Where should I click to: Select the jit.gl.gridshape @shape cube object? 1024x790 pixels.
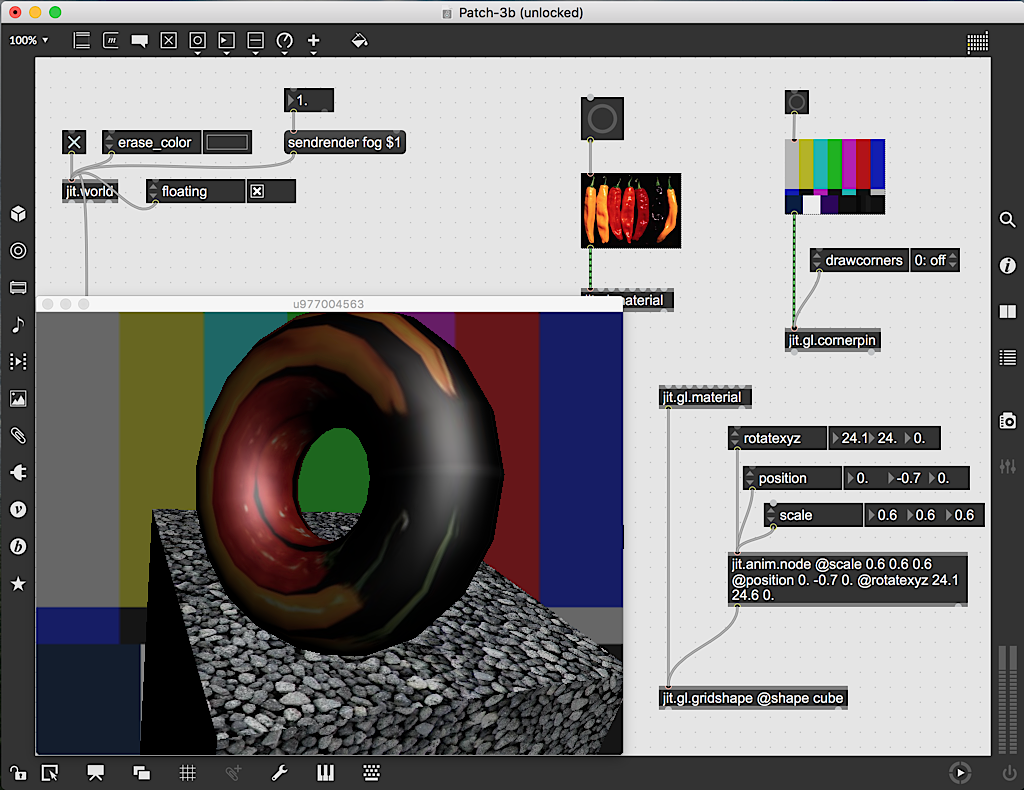coord(754,698)
